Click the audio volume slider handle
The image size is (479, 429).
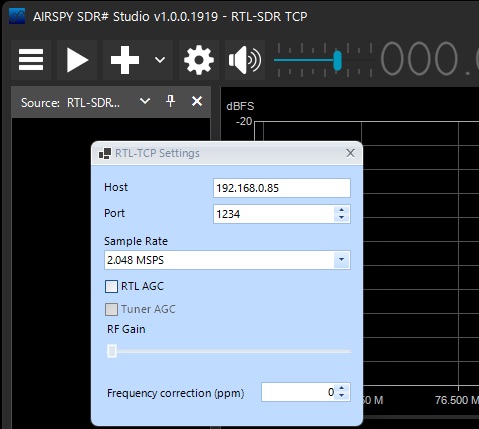pos(337,60)
